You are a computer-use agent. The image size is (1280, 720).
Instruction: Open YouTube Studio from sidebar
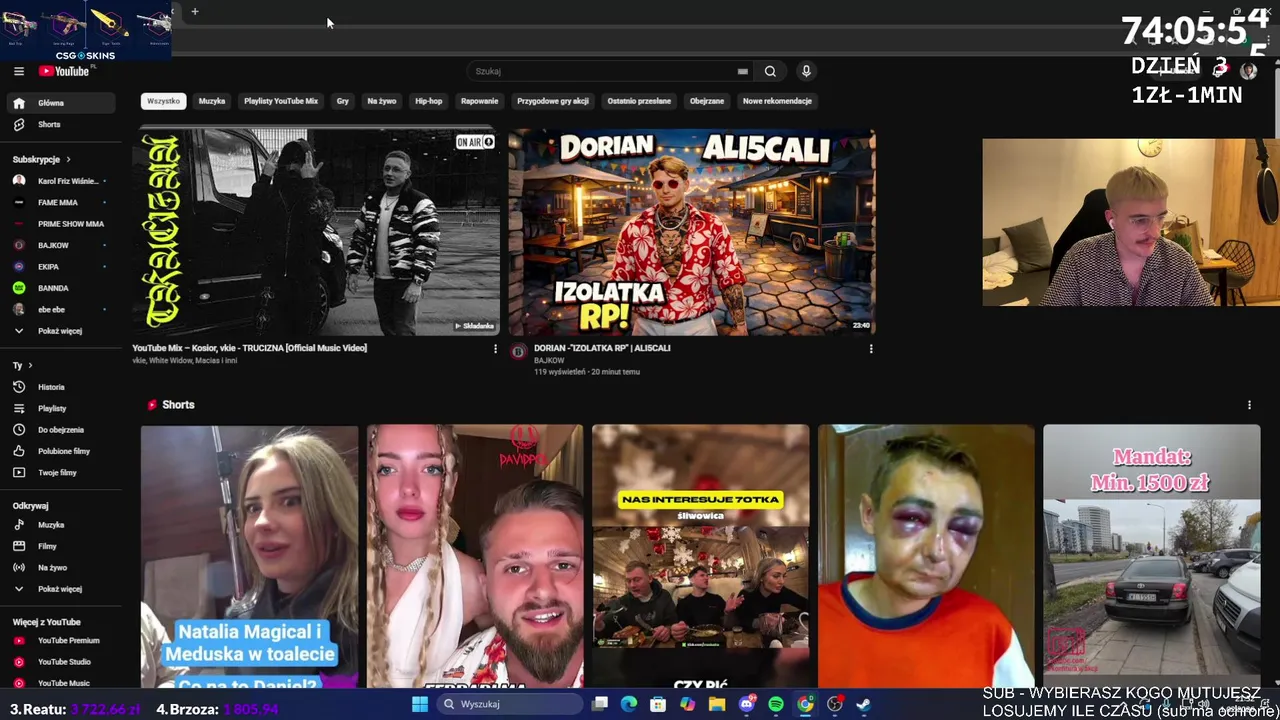(62, 662)
